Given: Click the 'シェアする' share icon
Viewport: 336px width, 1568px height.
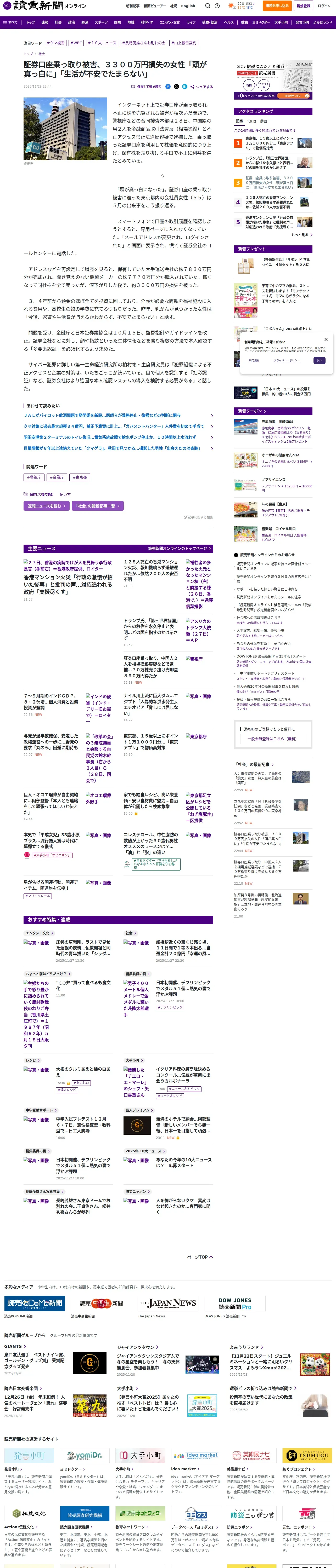Looking at the screenshot, I should [x=201, y=87].
